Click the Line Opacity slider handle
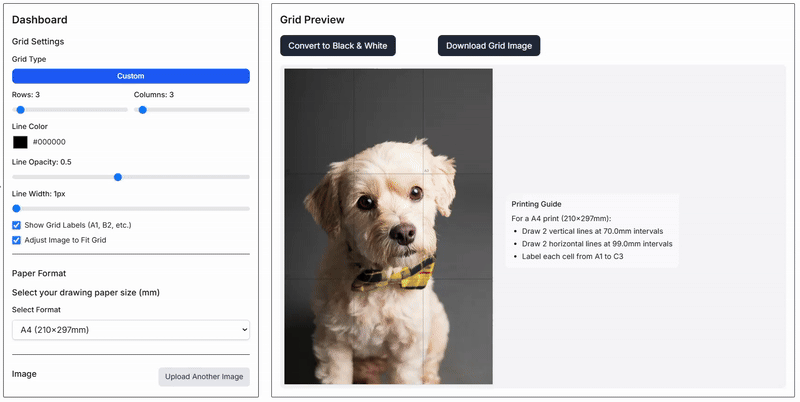800x402 pixels. 118,177
